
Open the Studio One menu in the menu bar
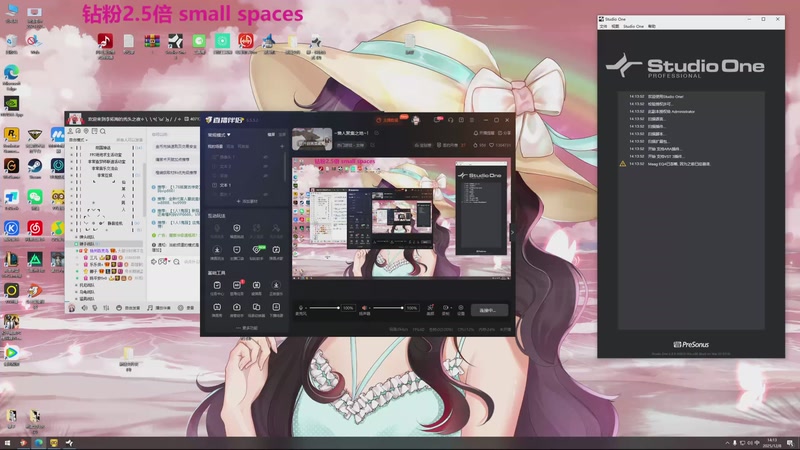coord(633,26)
